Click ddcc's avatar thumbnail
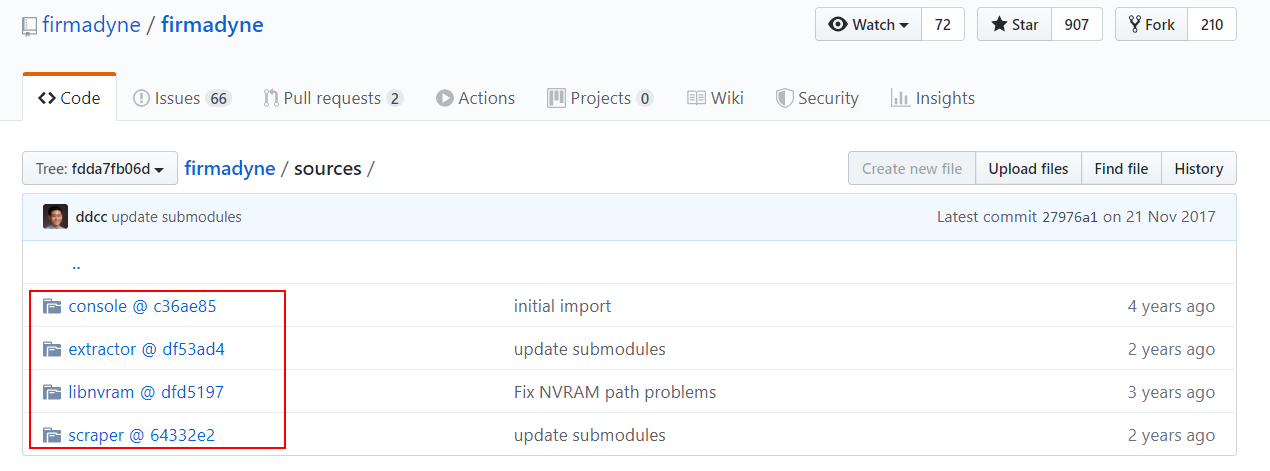Image resolution: width=1270 pixels, height=471 pixels. 55,216
